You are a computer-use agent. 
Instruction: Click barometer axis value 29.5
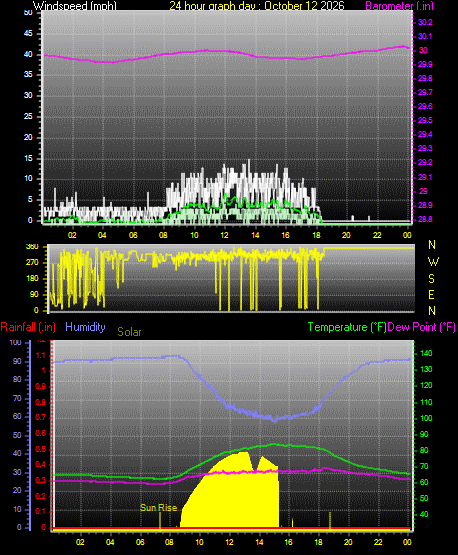[x=425, y=120]
